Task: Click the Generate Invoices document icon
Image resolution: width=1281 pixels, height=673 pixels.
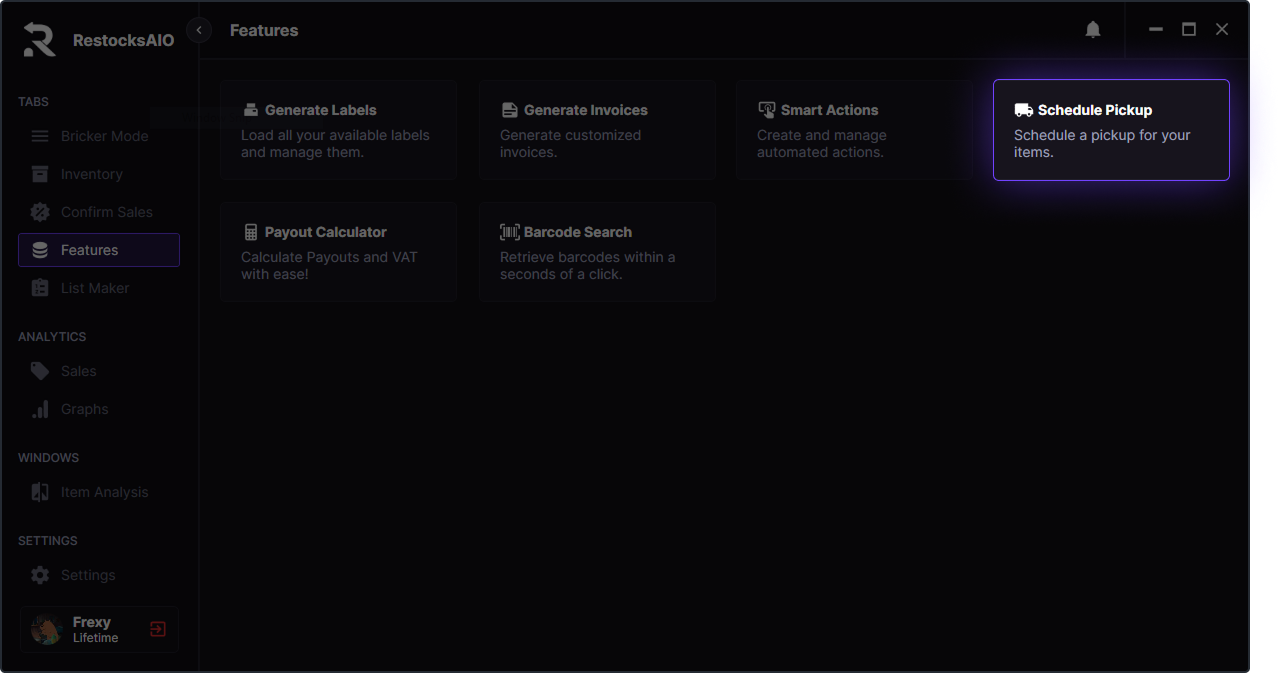Action: click(510, 110)
